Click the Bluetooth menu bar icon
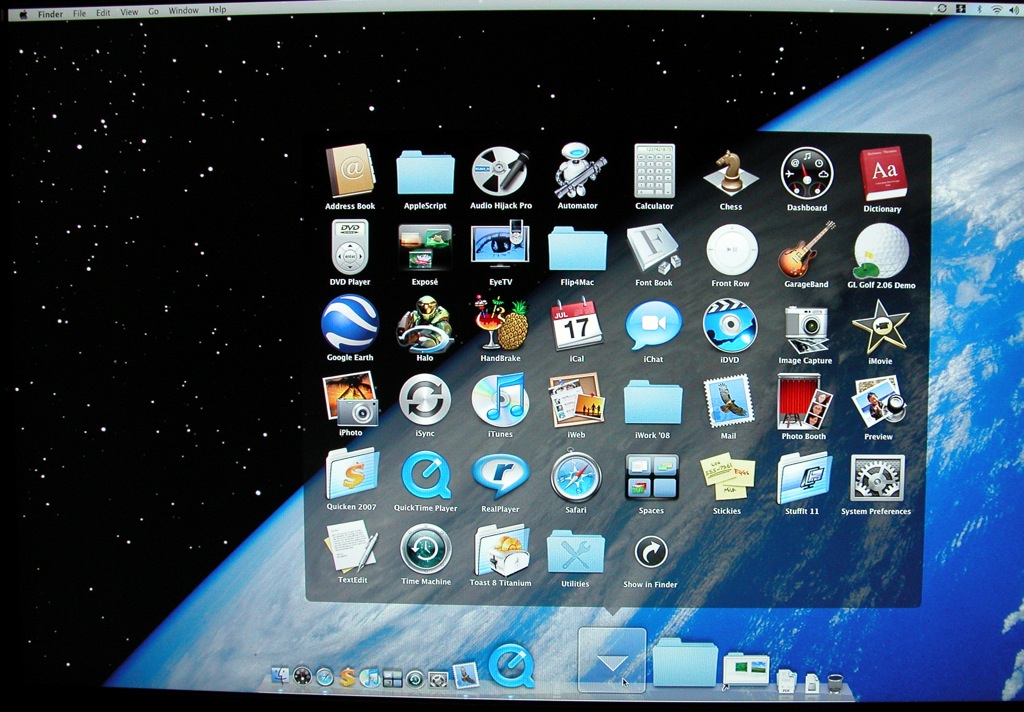The image size is (1024, 712). 979,8
